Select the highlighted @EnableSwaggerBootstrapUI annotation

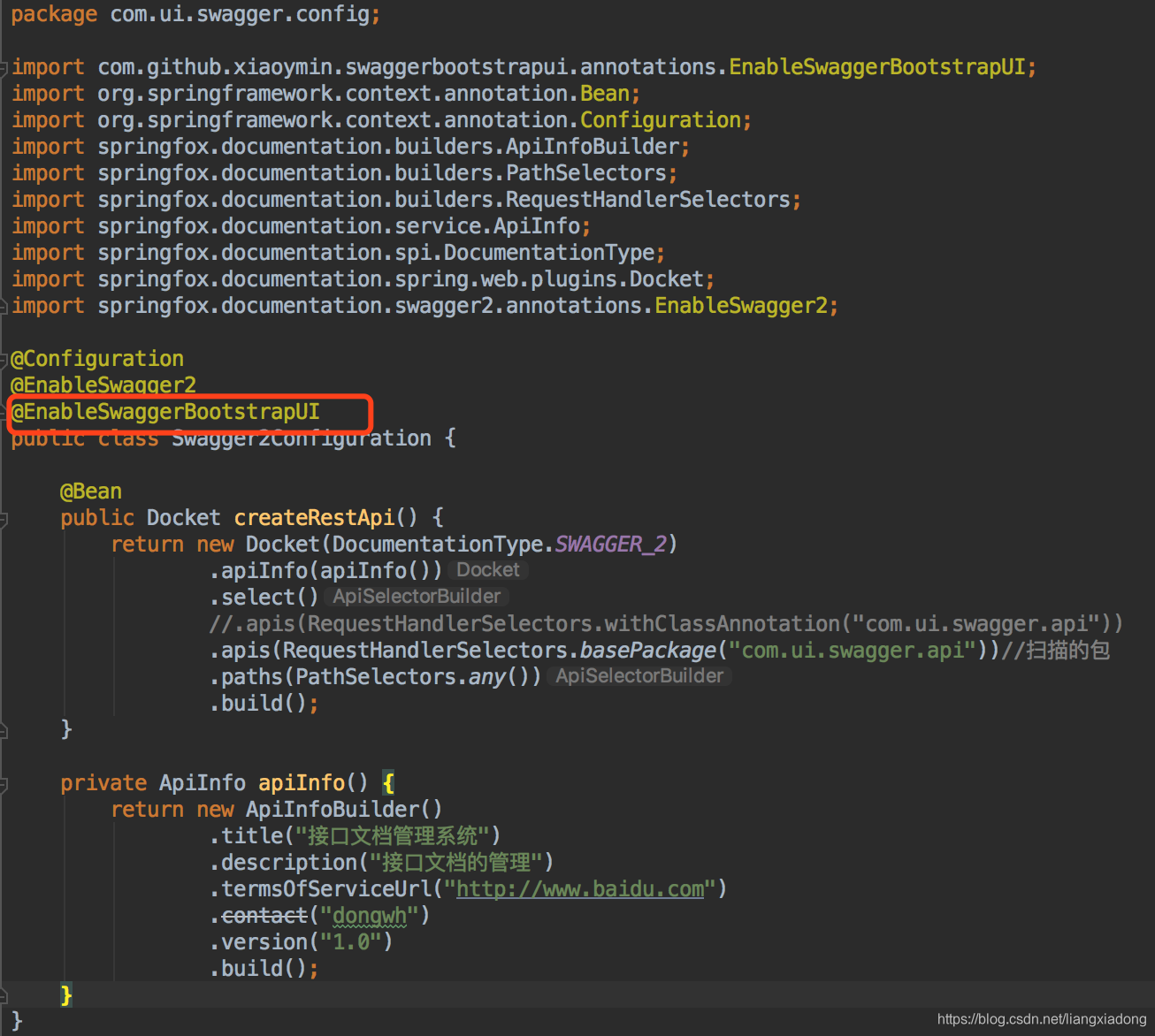(x=166, y=412)
